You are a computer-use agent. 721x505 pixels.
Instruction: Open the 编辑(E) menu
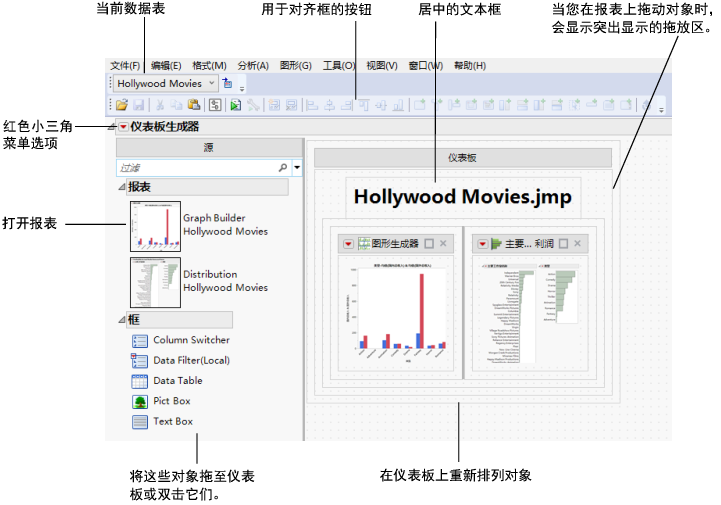click(x=166, y=66)
